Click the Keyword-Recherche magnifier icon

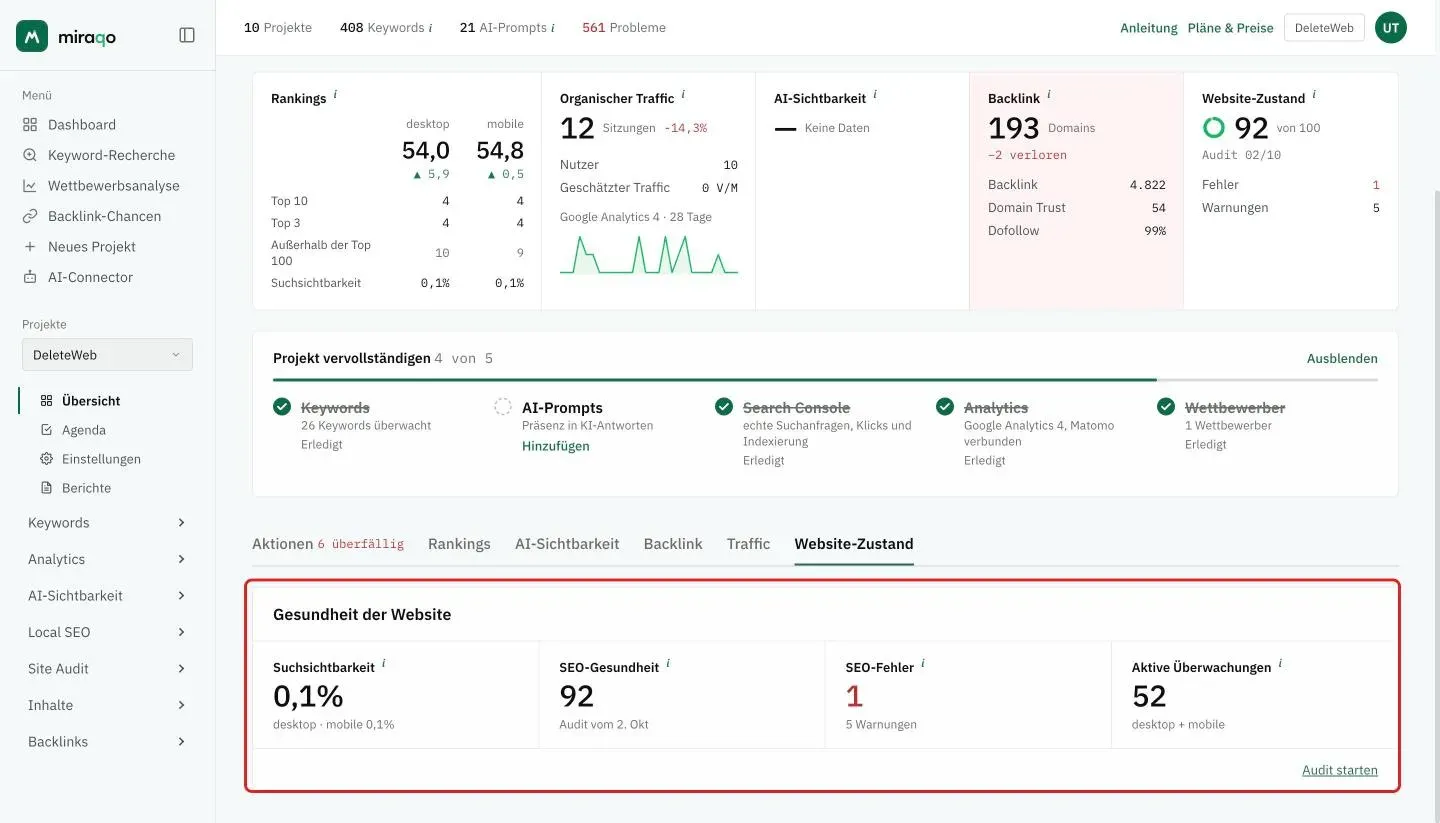pyautogui.click(x=29, y=155)
